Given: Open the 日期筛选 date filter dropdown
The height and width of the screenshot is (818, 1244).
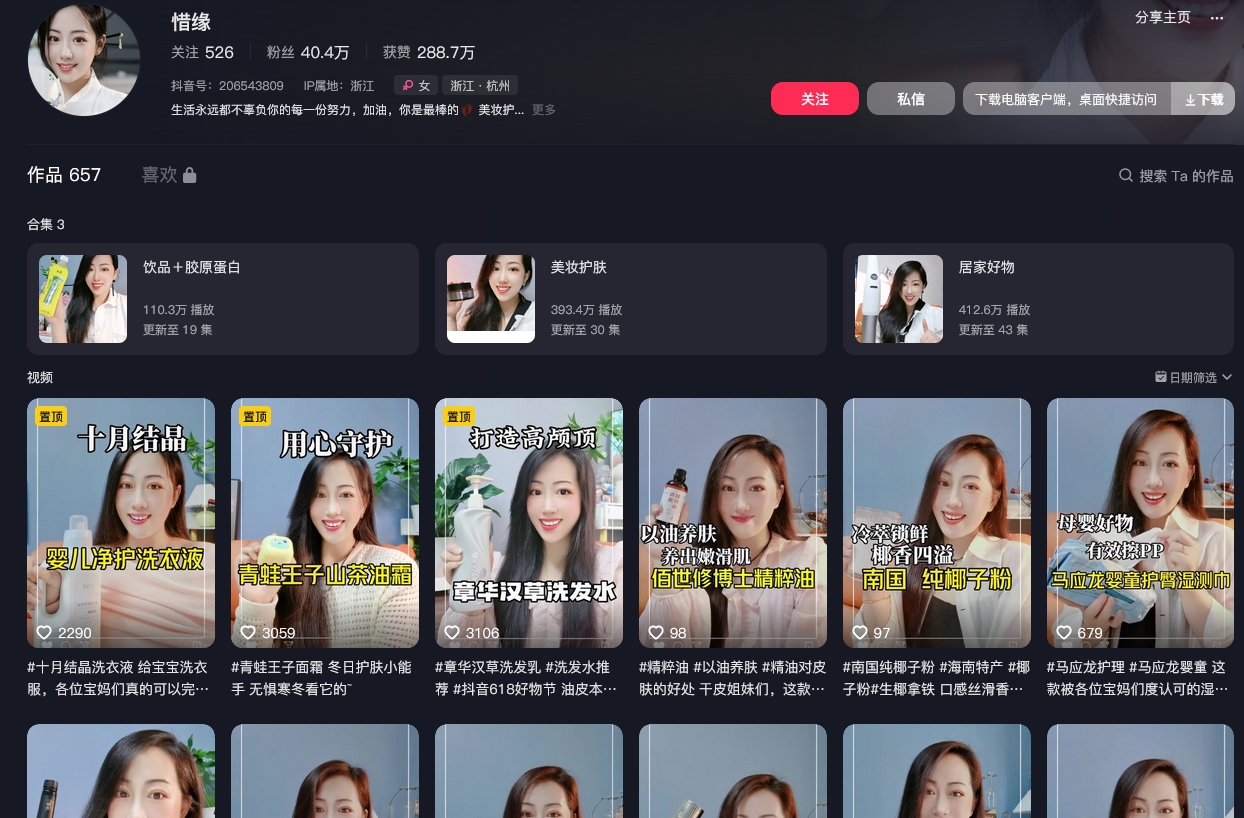Looking at the screenshot, I should [1193, 377].
